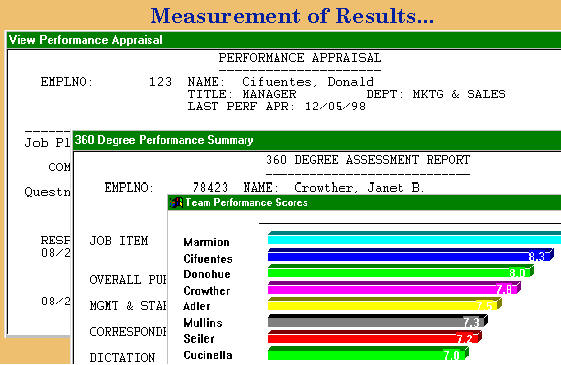Screen dimensions: 561x365
Task: Select the JOB ITEM column heading
Action: (119, 240)
